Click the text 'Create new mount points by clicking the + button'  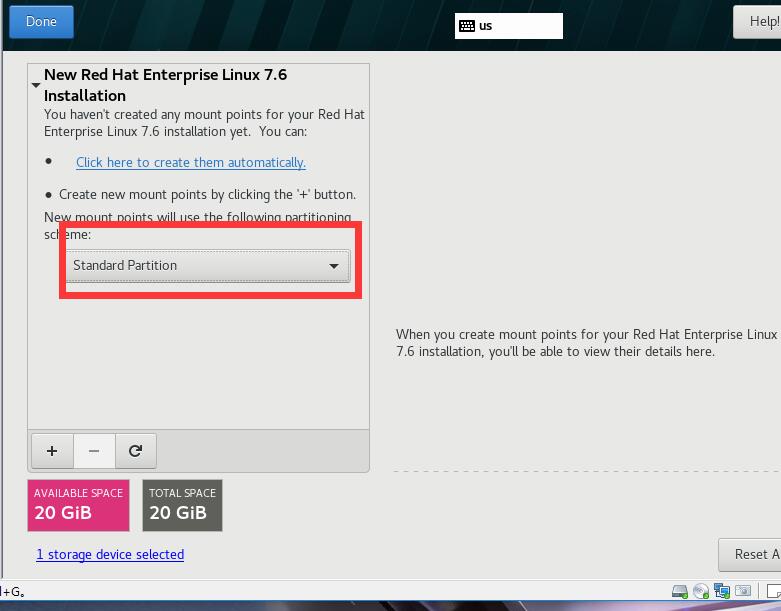(207, 194)
